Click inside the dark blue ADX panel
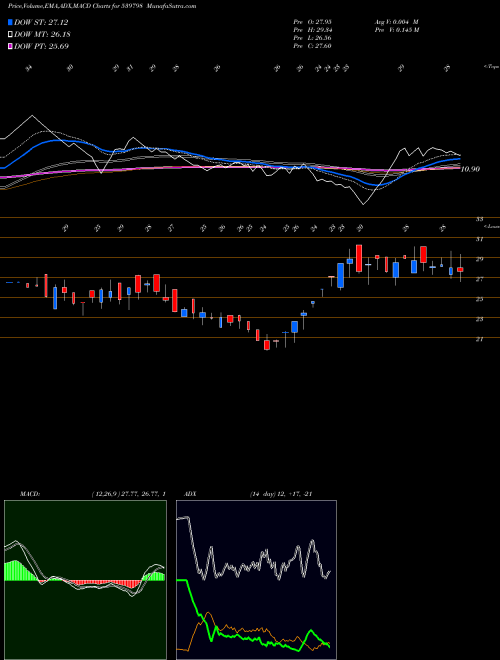The width and height of the screenshot is (500, 660). [x=256, y=580]
